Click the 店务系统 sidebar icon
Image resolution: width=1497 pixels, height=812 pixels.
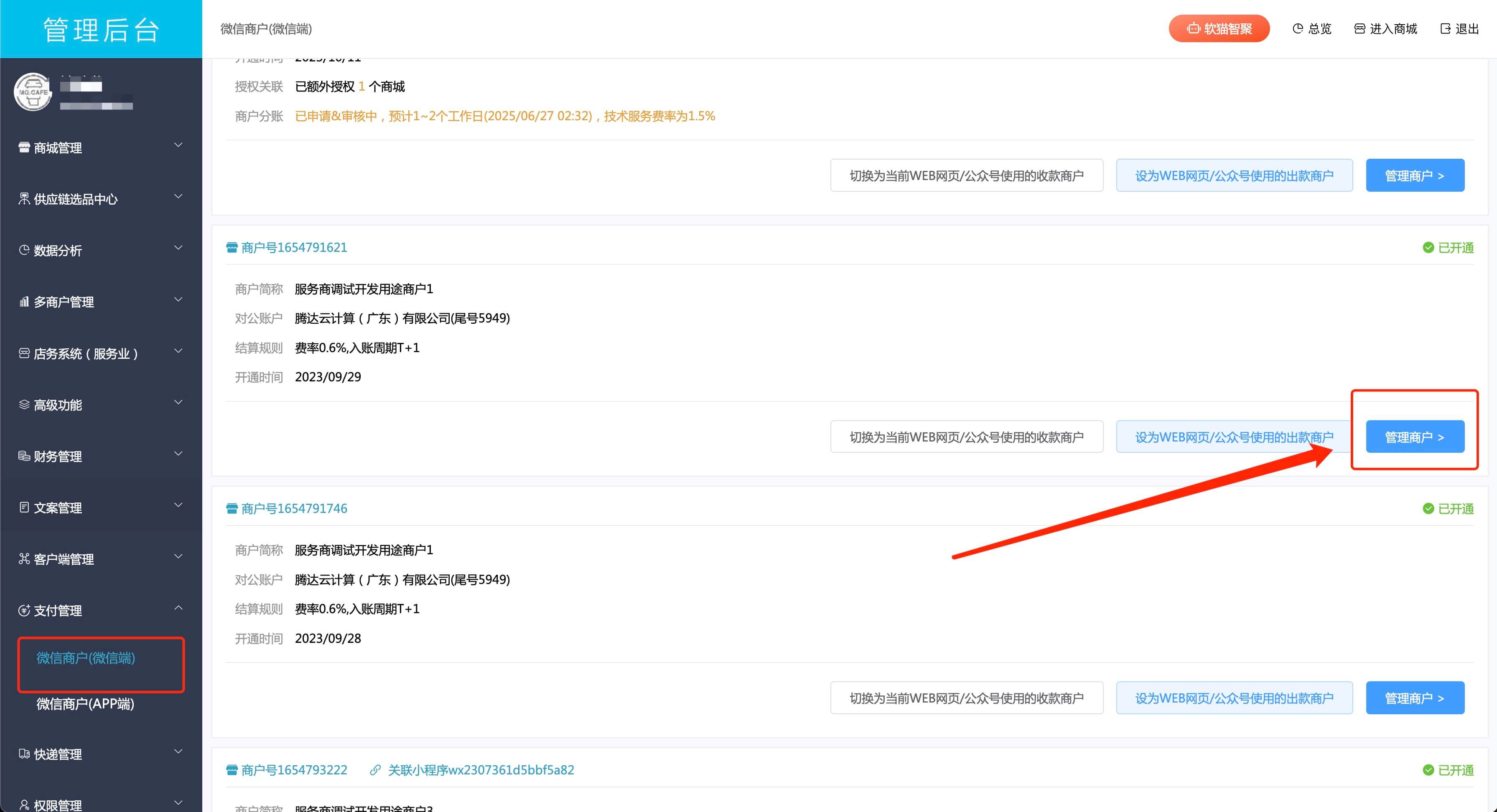24,353
